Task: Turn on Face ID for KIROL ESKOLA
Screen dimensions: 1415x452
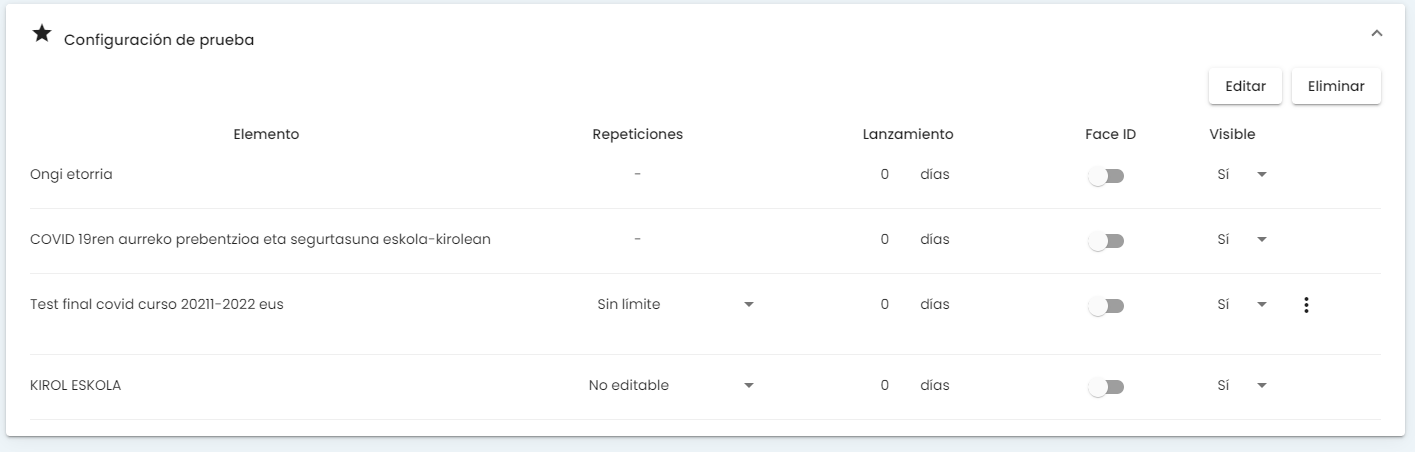Action: (x=1106, y=387)
